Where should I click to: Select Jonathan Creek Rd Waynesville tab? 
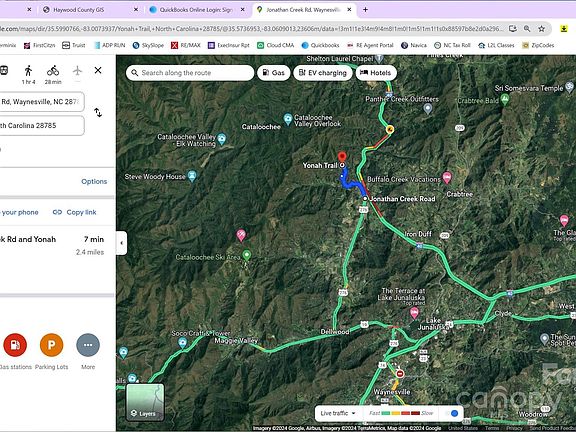pos(303,10)
